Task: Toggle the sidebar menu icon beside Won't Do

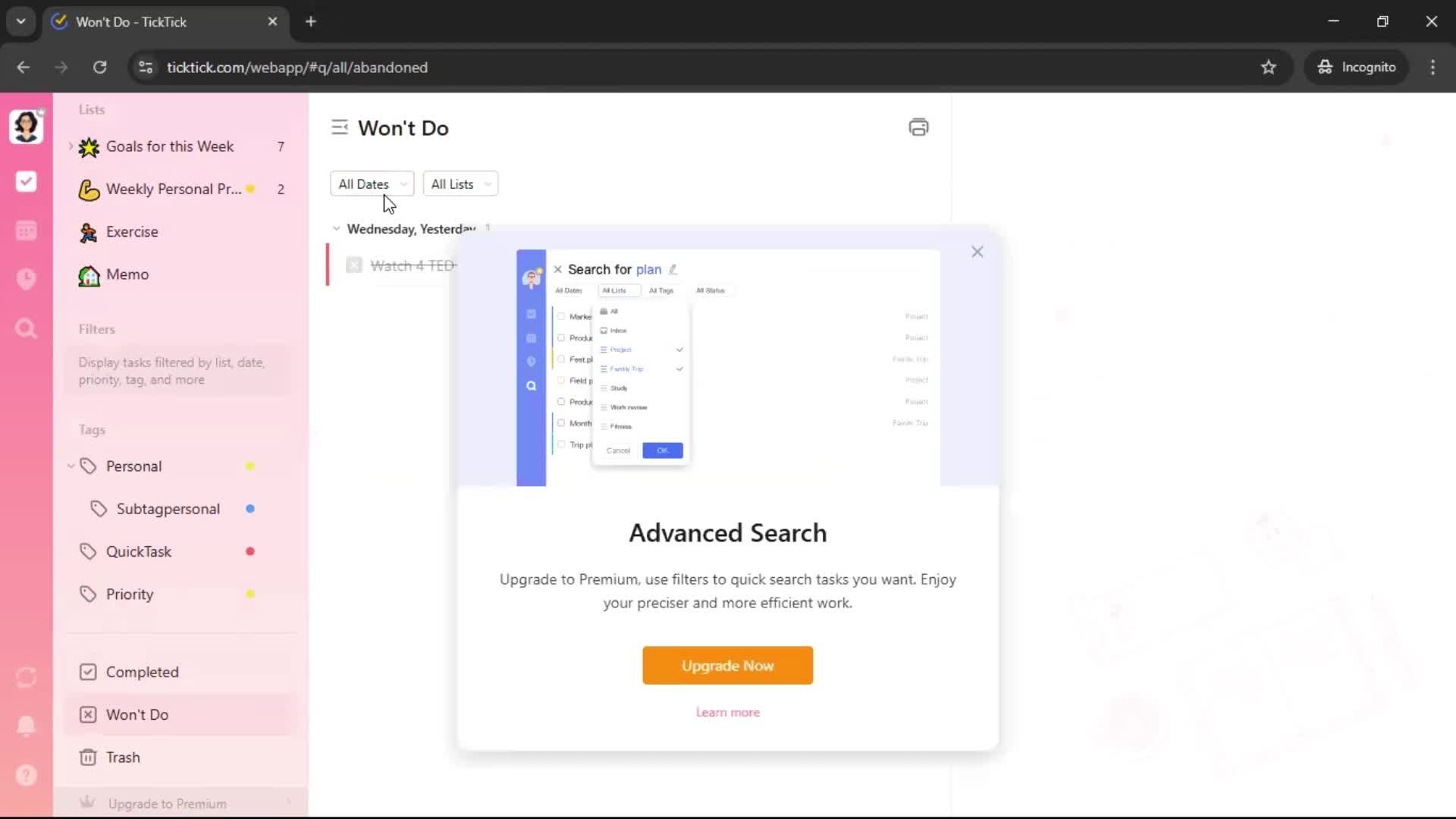Action: [339, 127]
